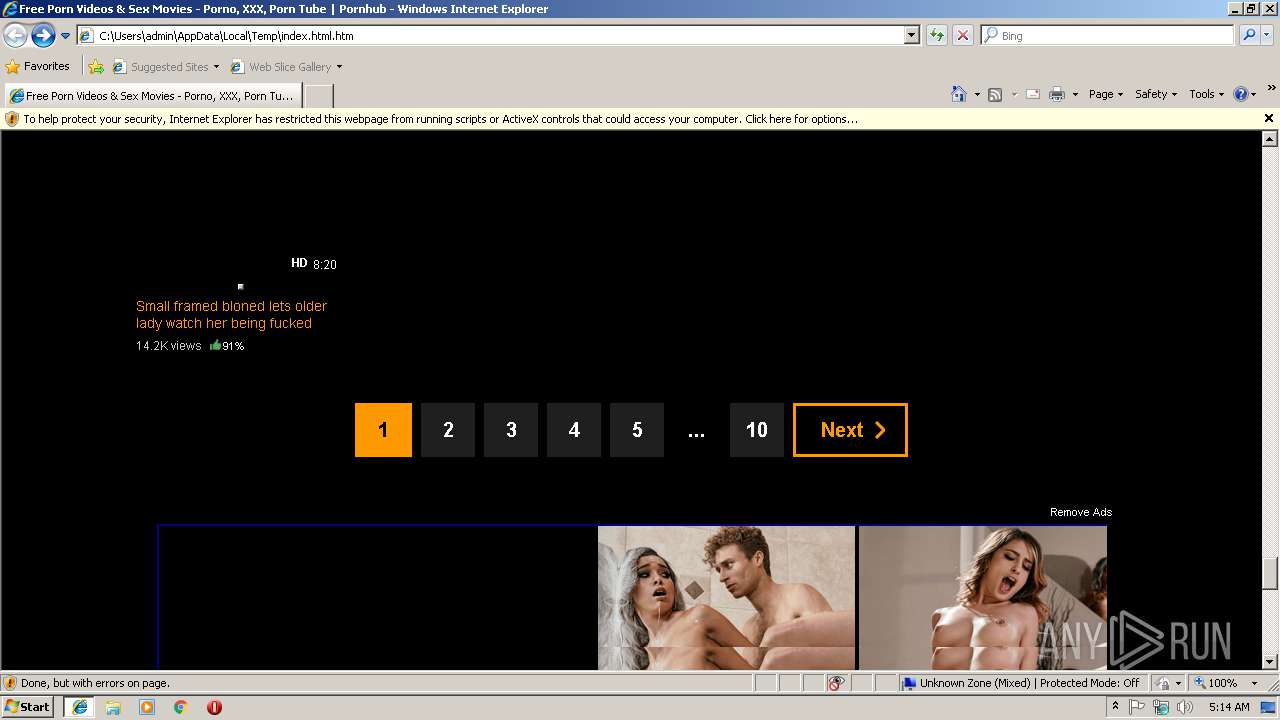Click the 14.2K views text
This screenshot has width=1280, height=720.
click(169, 346)
